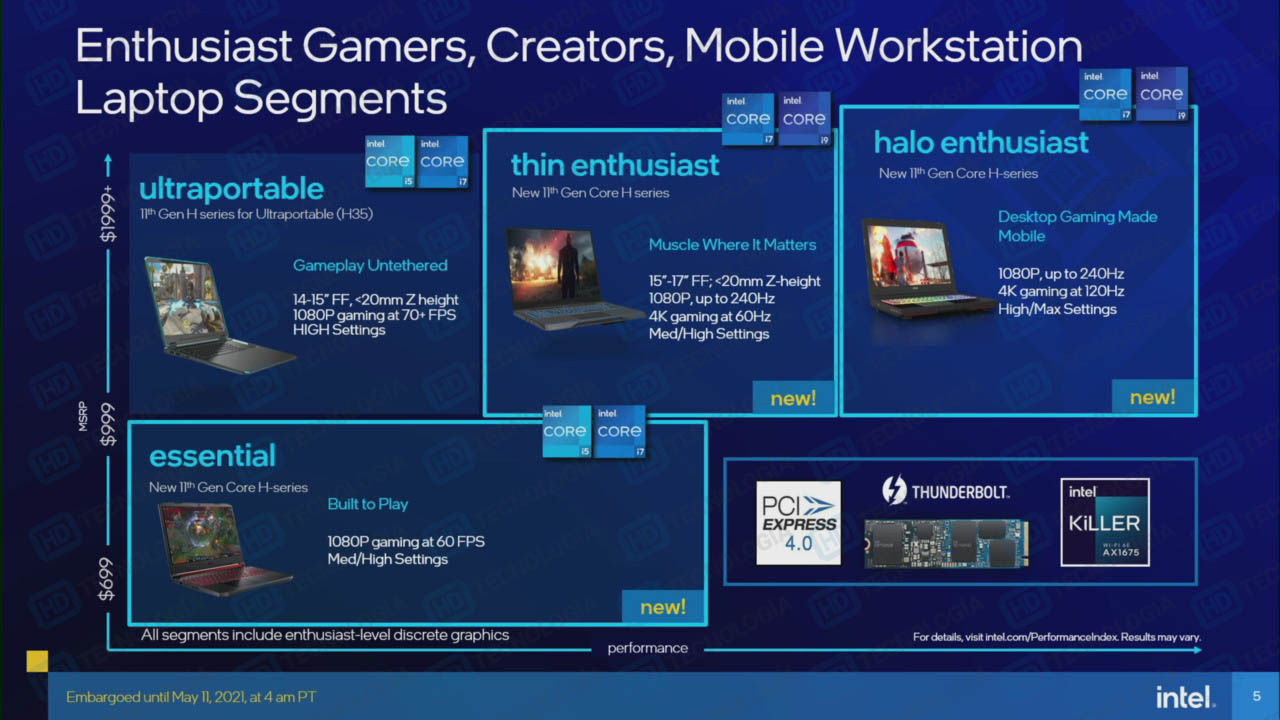Click the Thunderbolt logo
This screenshot has height=720, width=1280.
[946, 491]
